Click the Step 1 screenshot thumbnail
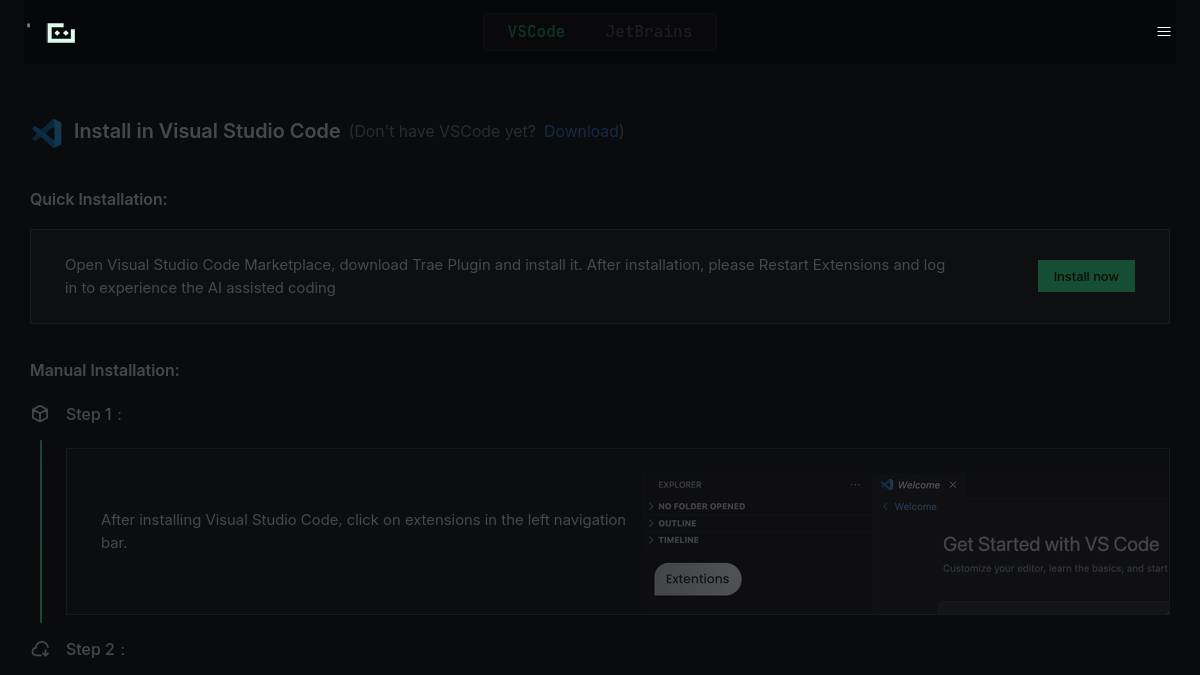This screenshot has width=1200, height=675. pos(905,532)
